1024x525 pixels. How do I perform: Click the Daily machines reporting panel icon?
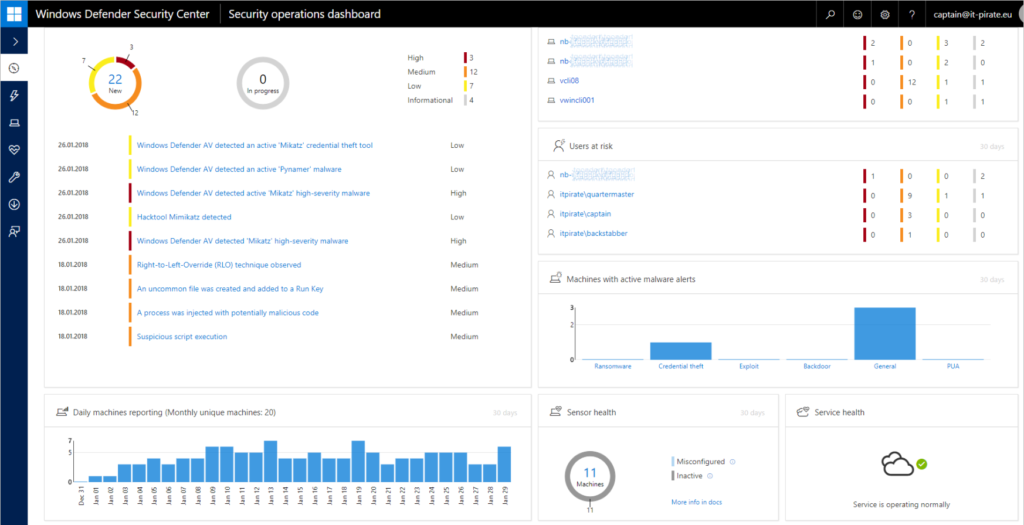click(62, 412)
